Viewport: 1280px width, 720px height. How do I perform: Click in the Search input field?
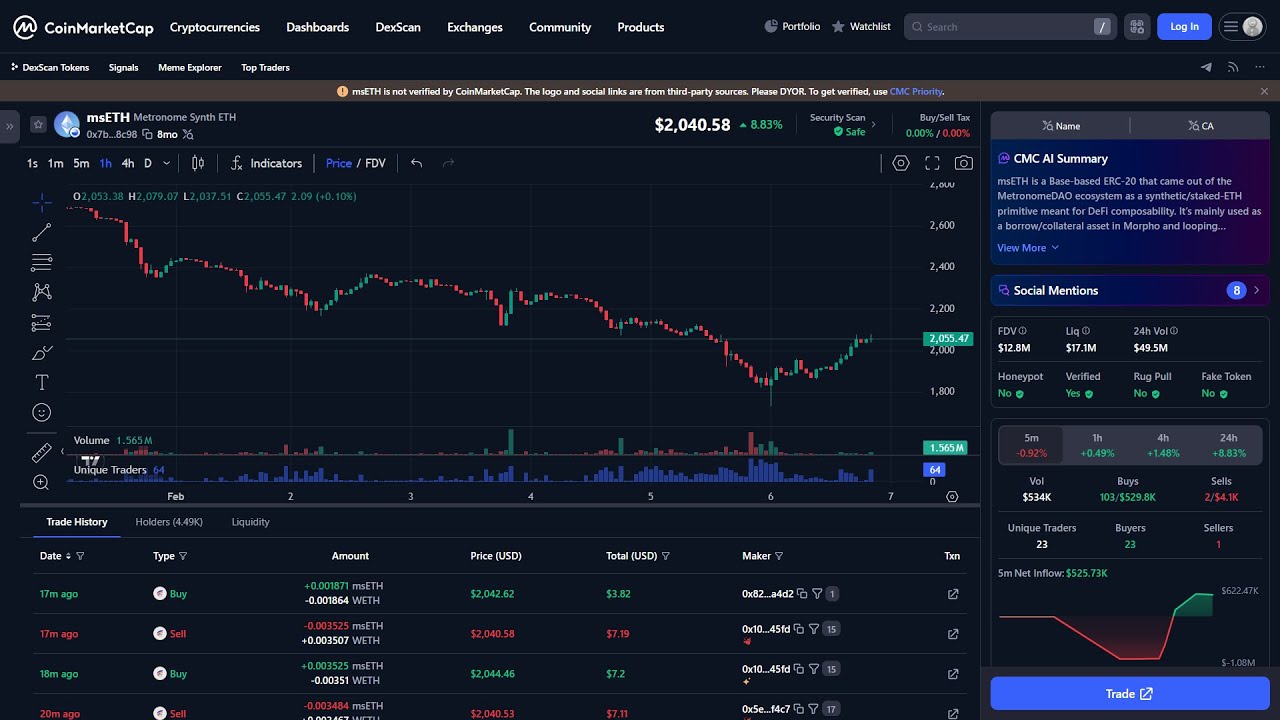[1010, 27]
